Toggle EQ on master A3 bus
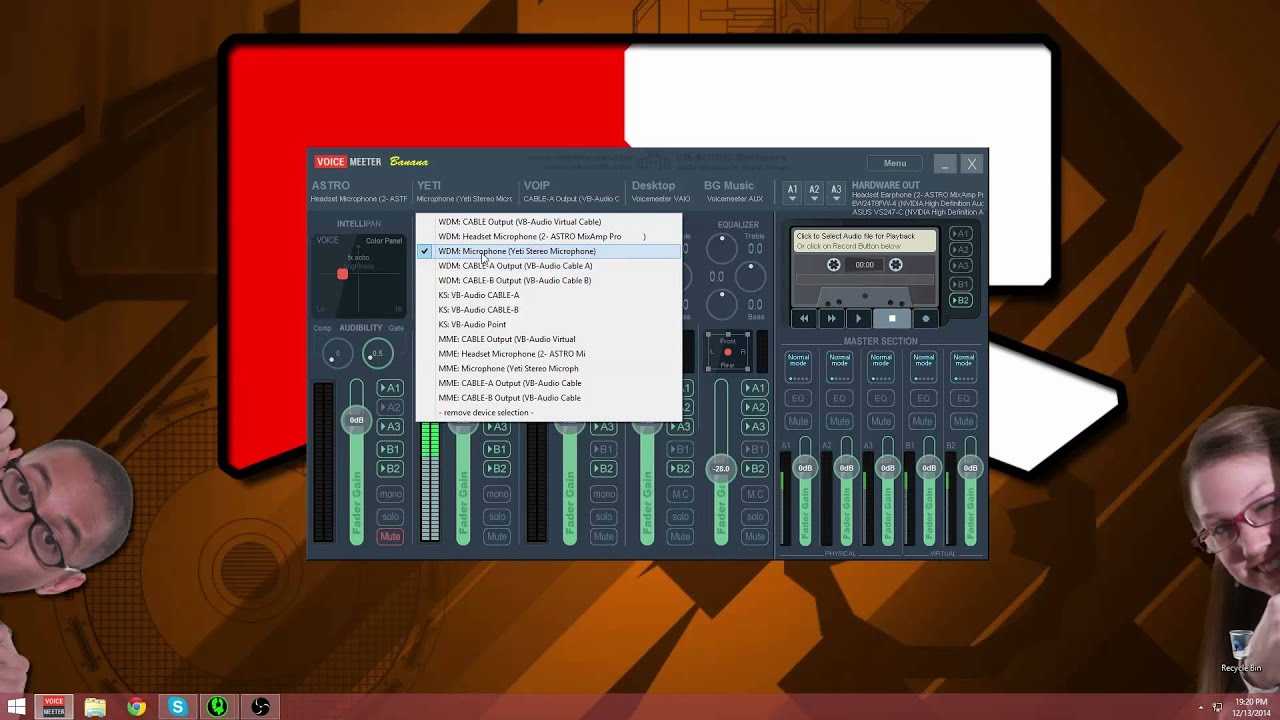 [x=881, y=398]
